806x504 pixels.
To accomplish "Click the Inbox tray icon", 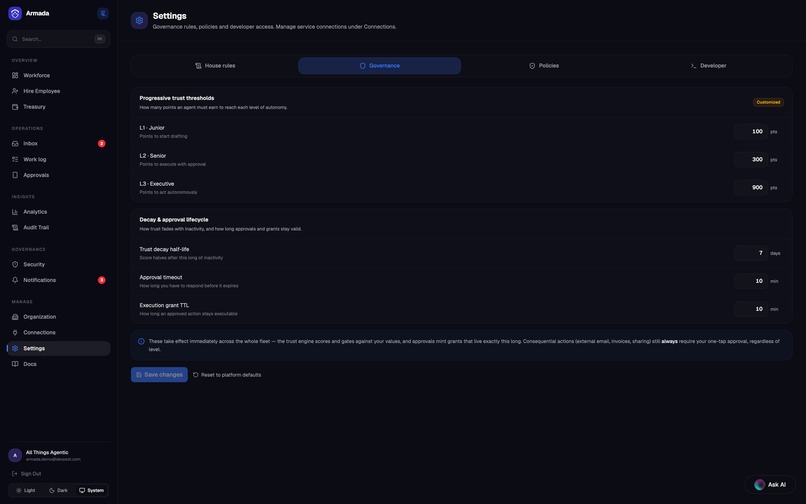I will tap(15, 143).
